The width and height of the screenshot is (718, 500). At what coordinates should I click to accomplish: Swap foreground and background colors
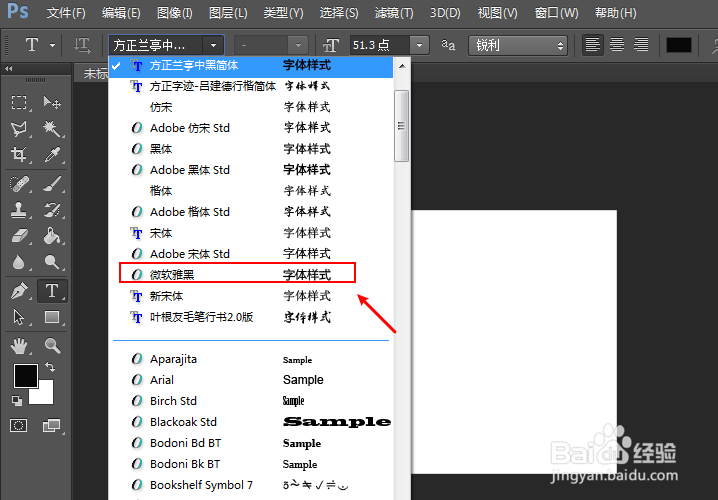coord(50,367)
